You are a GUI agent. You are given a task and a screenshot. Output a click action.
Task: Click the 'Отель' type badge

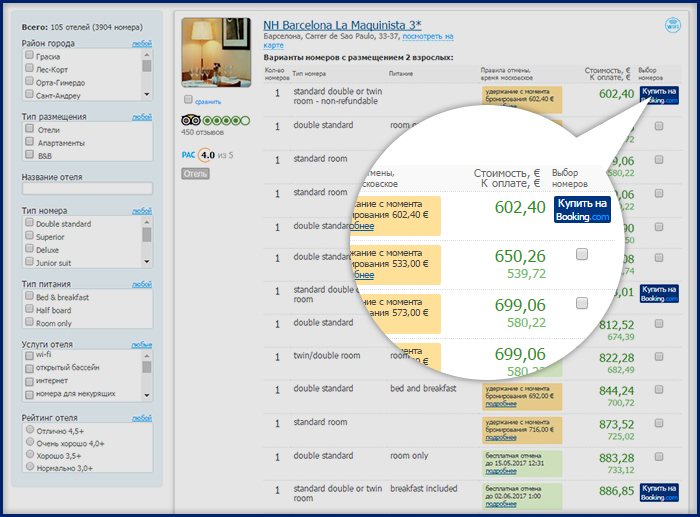point(196,174)
